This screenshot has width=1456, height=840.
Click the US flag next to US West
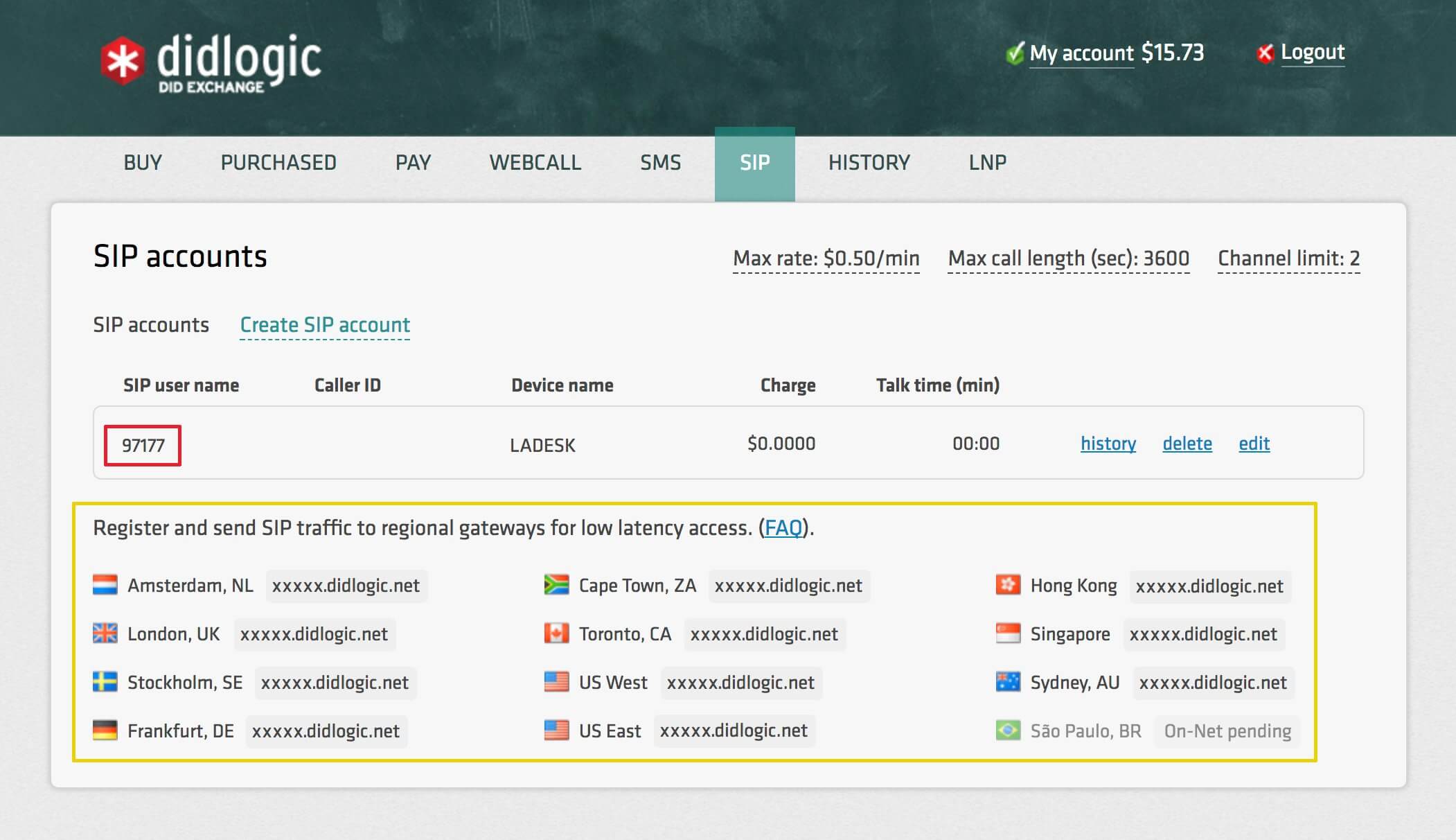point(558,682)
